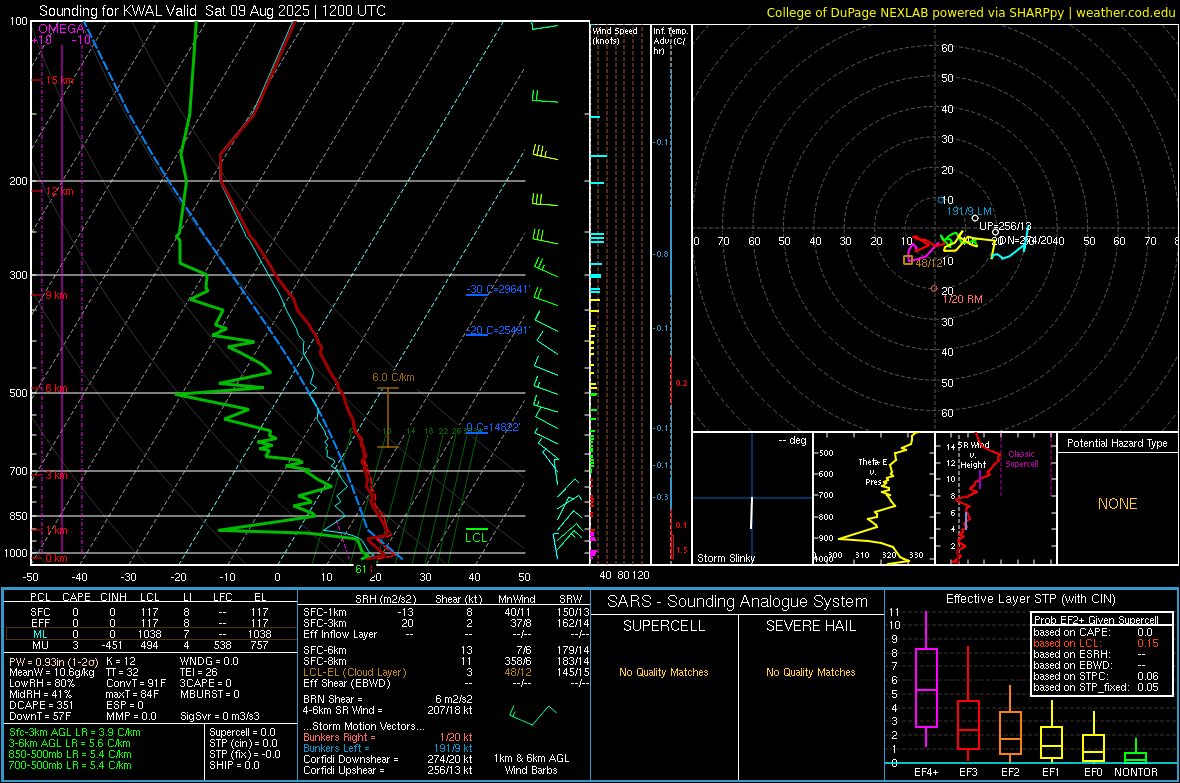Click the Sfc-3km AGL LR = 3.9 C/km line
This screenshot has height=783, width=1180.
pos(75,732)
